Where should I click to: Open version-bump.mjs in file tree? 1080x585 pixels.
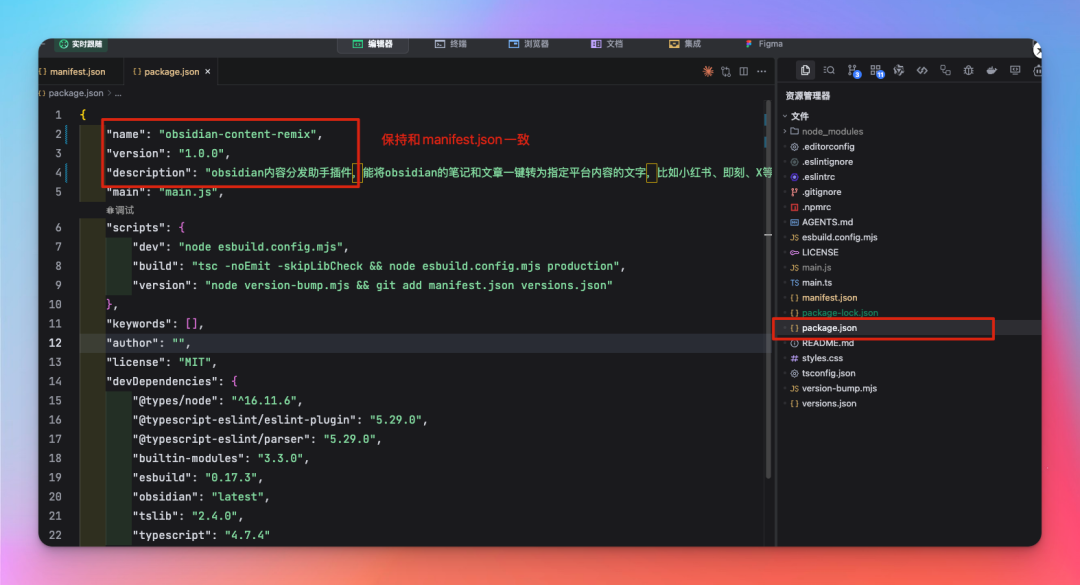839,389
